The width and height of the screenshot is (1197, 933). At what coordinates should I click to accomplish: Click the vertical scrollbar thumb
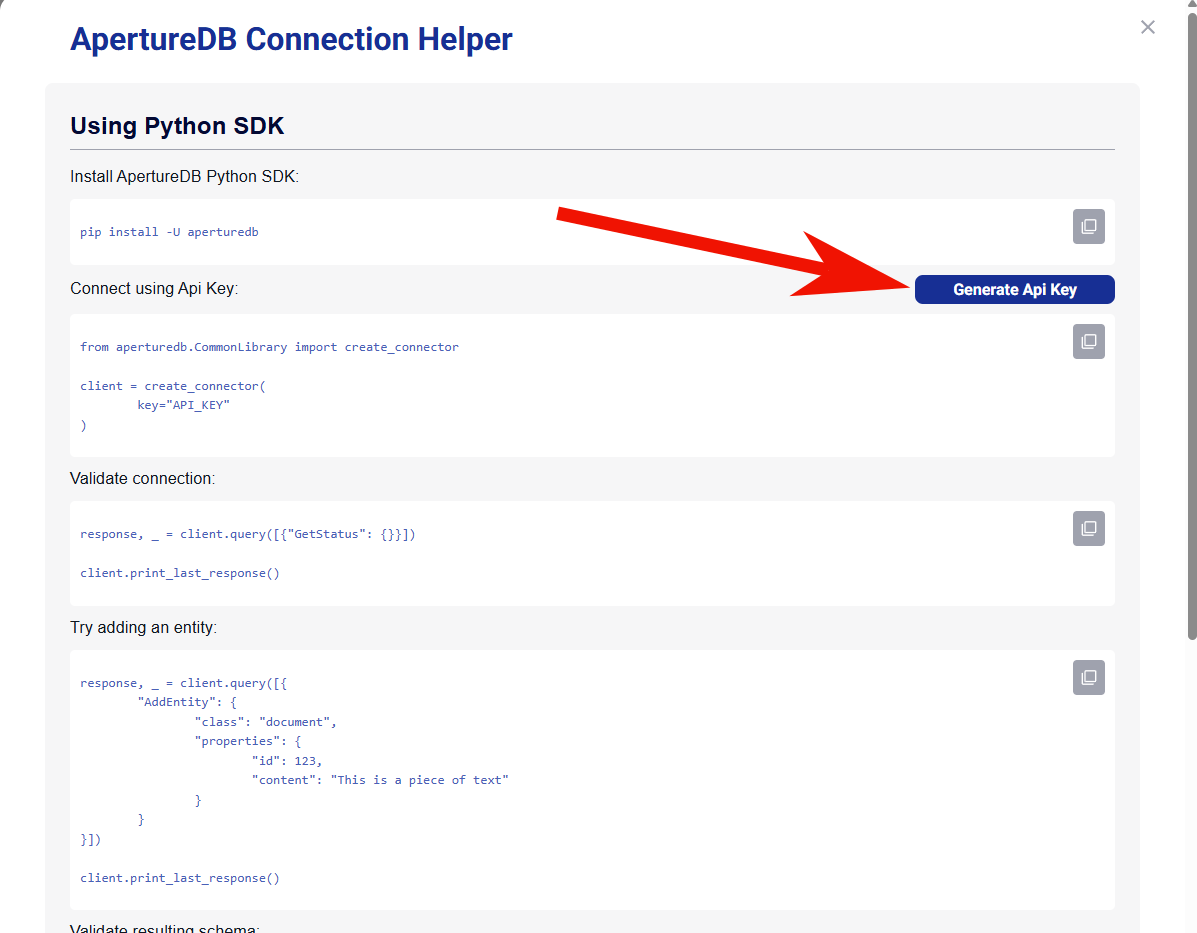pyautogui.click(x=1192, y=324)
